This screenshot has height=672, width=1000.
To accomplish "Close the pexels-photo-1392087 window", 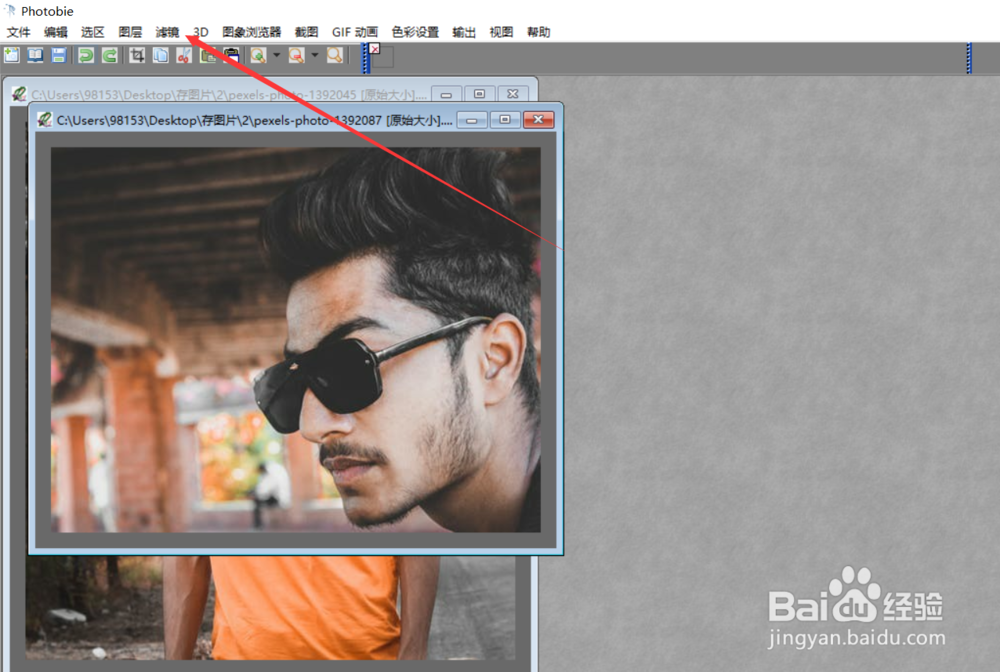I will pos(538,120).
